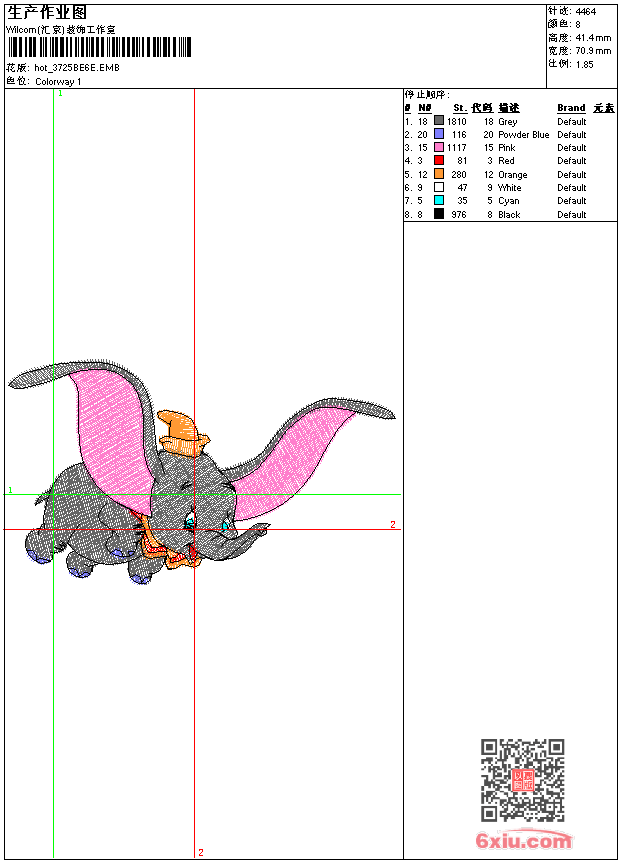Screen dimensions: 620x860
Task: Click the stitch count '976' in Black row
Action: [x=459, y=215]
